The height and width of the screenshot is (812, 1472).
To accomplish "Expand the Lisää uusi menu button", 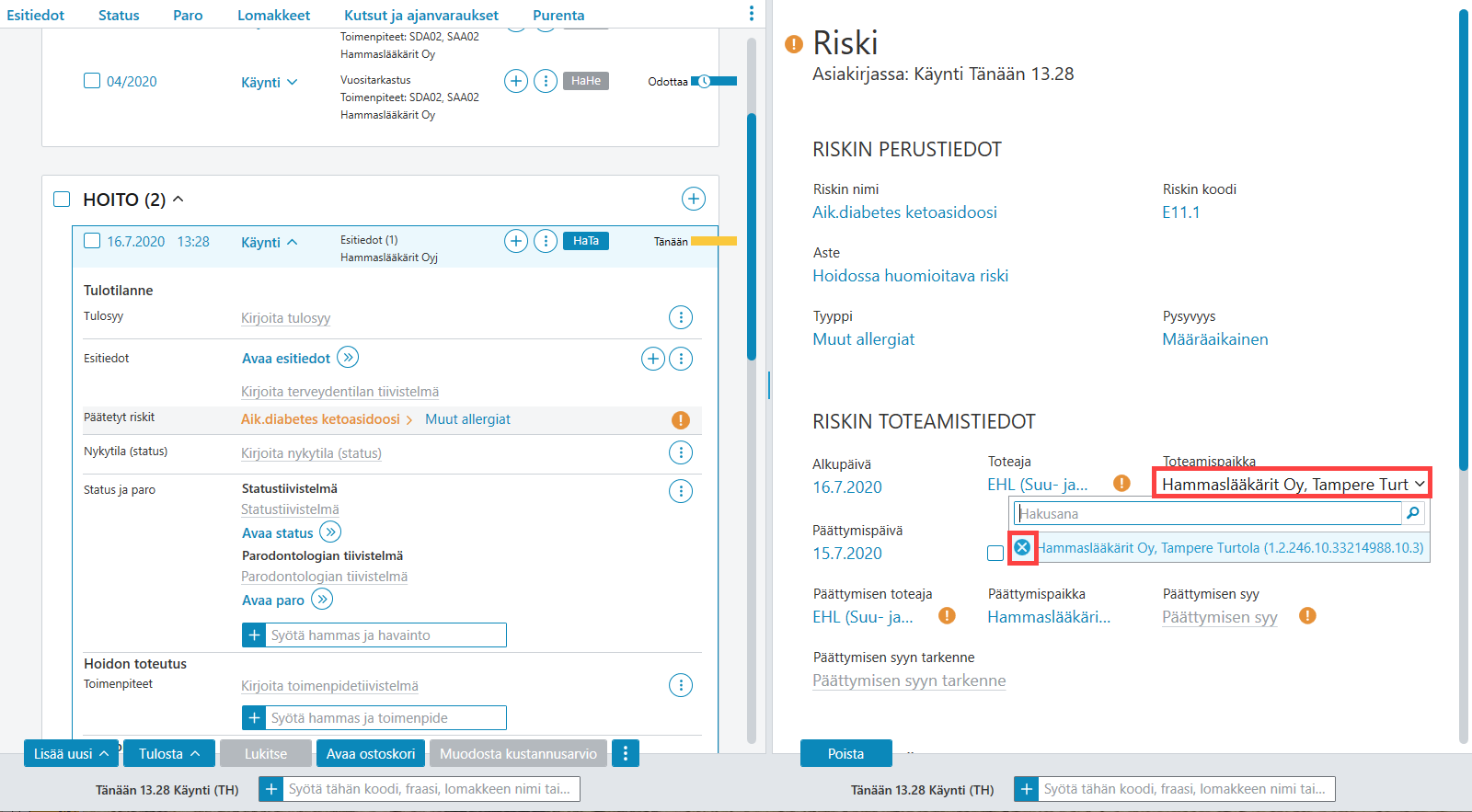I will tap(71, 753).
